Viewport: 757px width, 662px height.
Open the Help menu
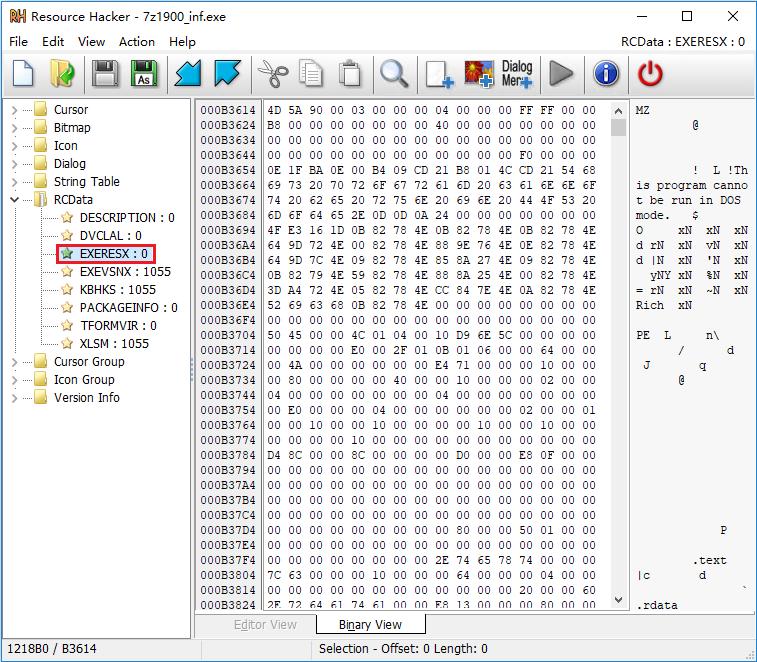[x=182, y=42]
